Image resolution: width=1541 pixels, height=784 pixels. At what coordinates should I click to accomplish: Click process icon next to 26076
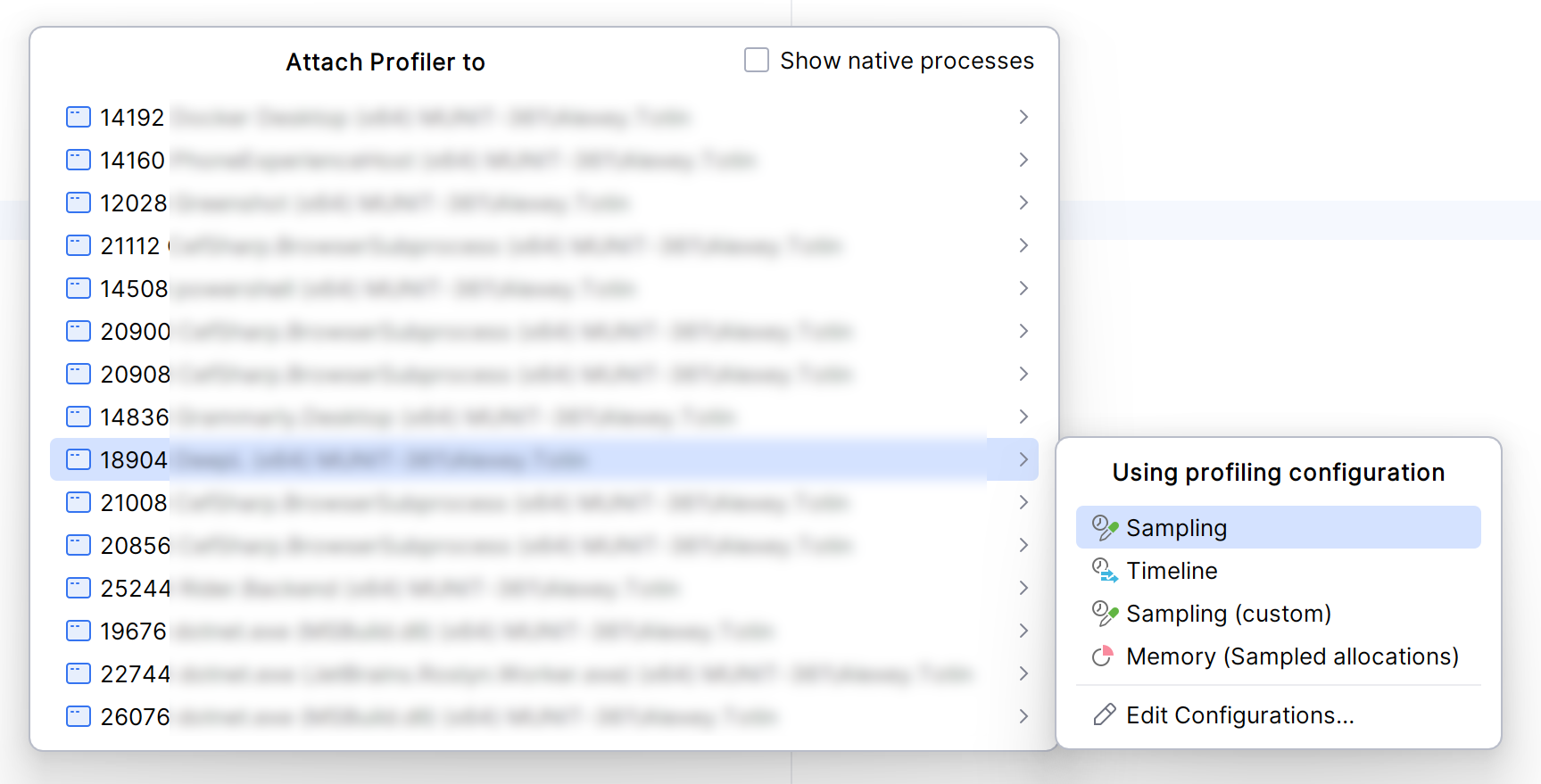click(x=79, y=716)
